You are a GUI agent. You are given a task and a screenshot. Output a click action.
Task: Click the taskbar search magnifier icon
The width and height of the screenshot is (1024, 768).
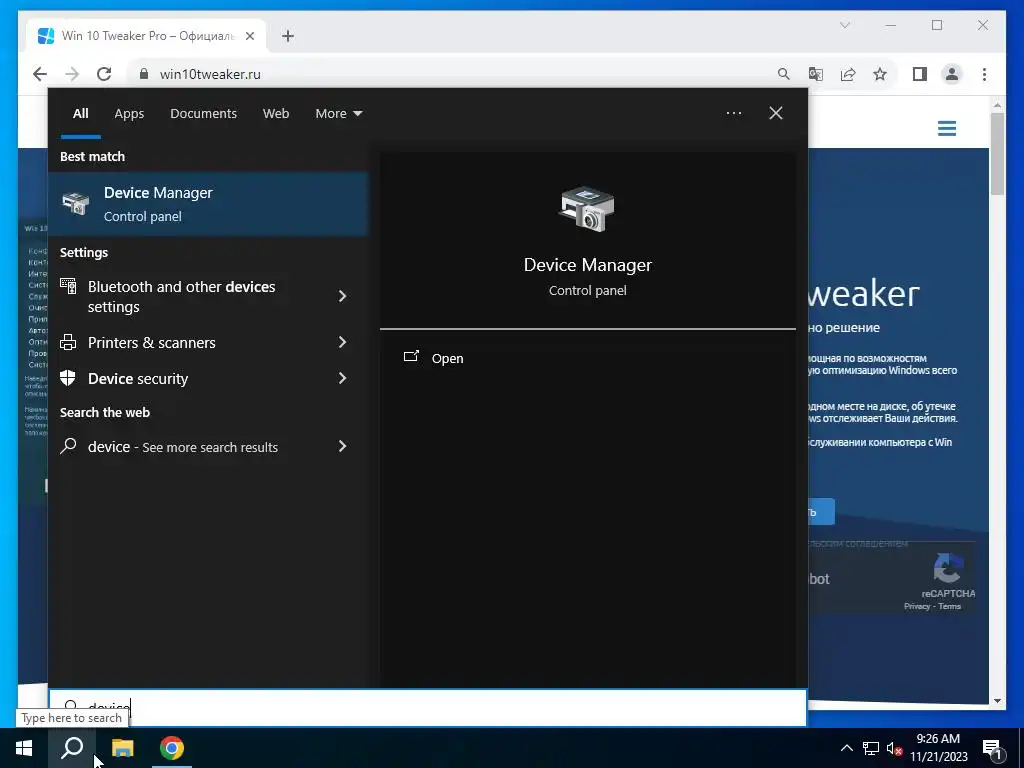pos(72,748)
